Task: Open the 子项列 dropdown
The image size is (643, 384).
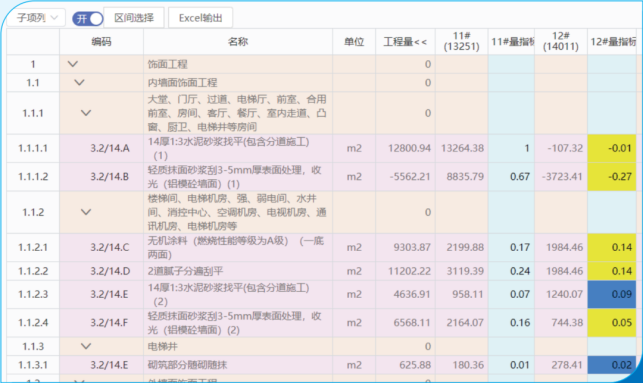Action: [37, 18]
